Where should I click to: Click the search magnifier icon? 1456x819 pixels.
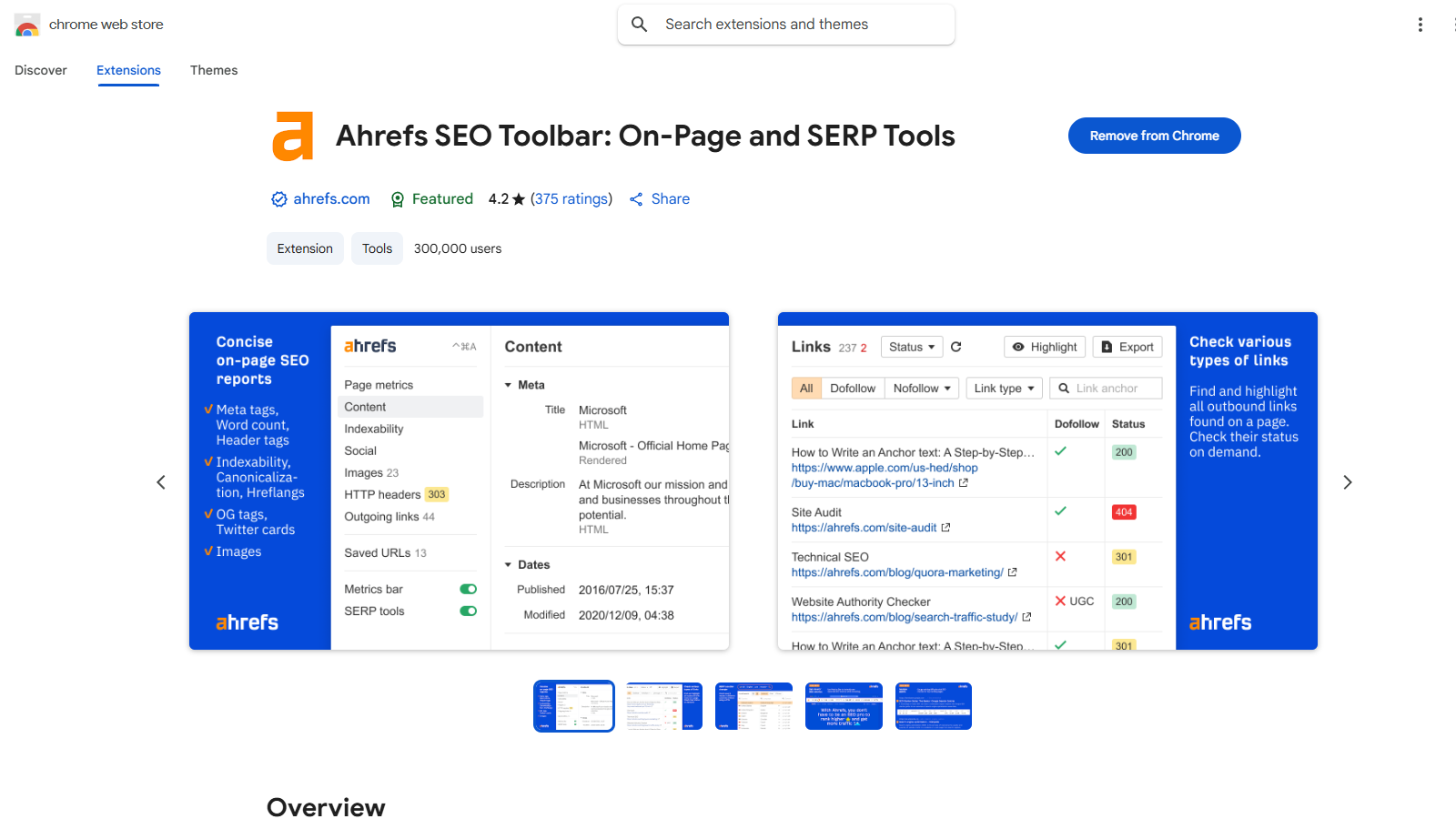point(640,24)
